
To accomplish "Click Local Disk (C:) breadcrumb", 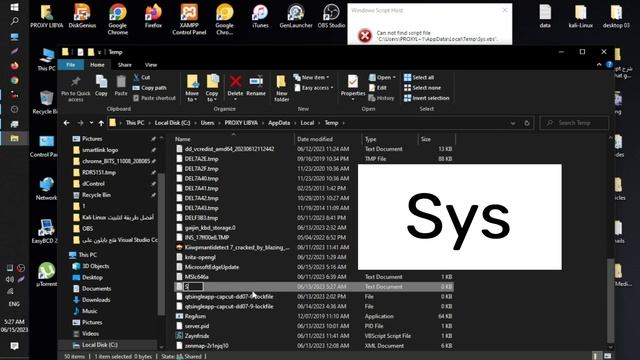I will tap(172, 123).
